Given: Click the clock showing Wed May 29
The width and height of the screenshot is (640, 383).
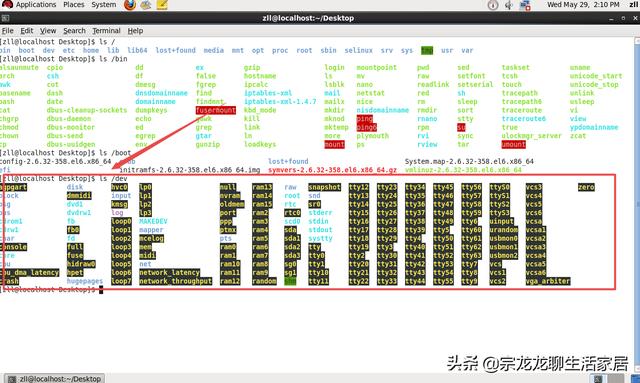Looking at the screenshot, I should pos(583,5).
